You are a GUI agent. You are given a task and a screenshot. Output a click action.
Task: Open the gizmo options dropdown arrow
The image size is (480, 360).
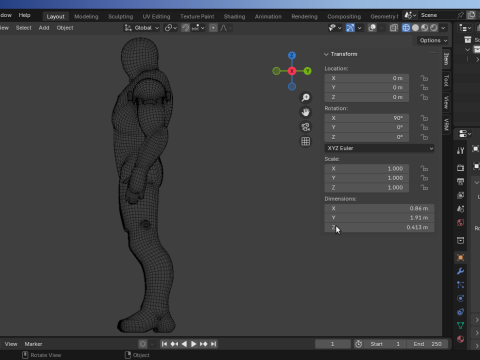point(359,28)
